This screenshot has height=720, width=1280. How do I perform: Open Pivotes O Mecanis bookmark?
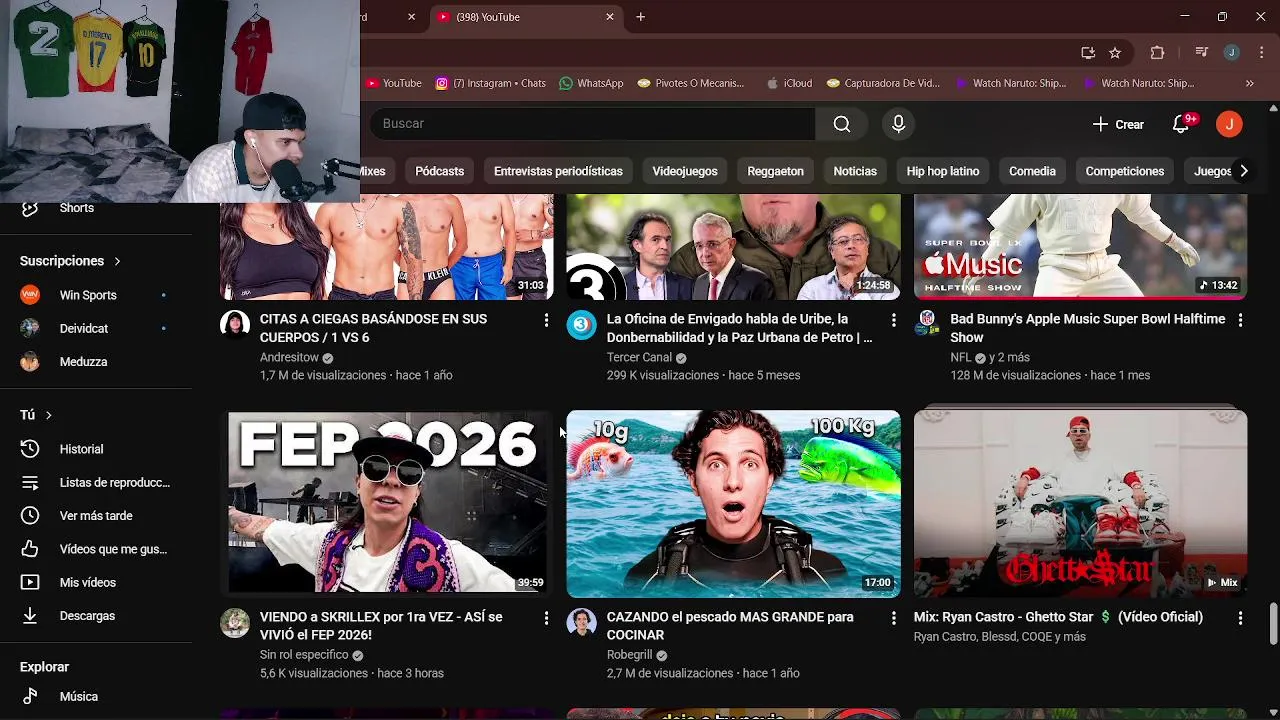691,84
